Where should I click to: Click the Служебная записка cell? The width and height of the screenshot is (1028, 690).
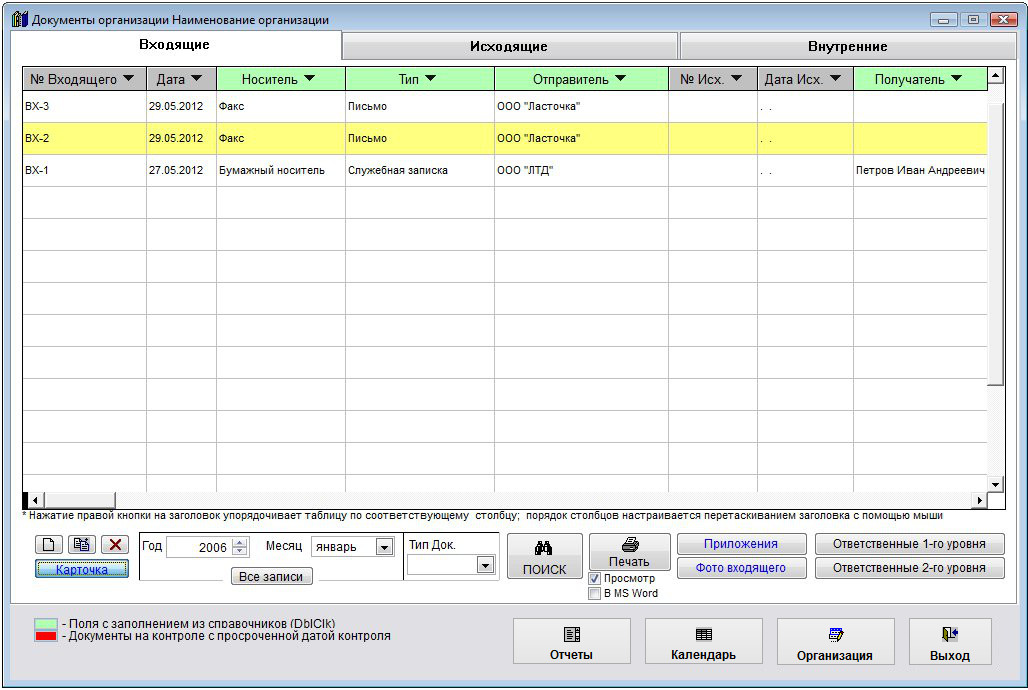coord(420,171)
